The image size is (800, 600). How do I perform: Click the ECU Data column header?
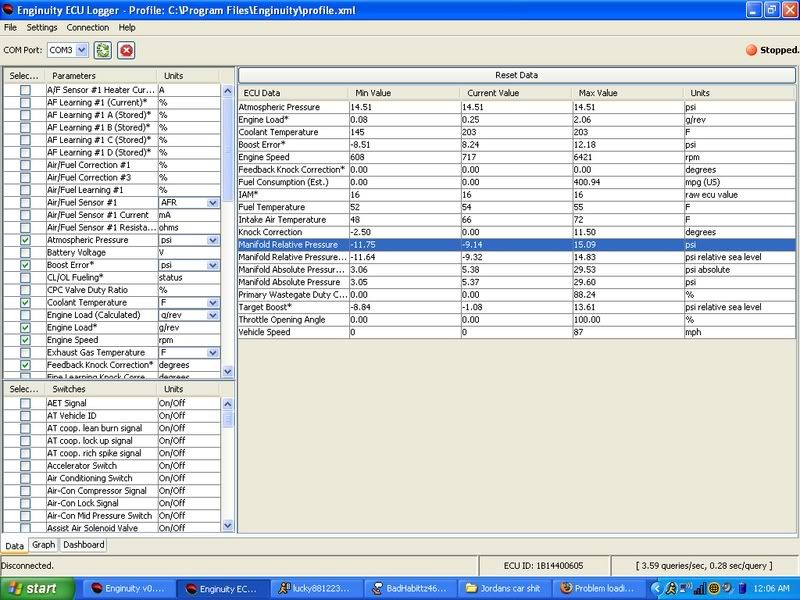[x=293, y=93]
